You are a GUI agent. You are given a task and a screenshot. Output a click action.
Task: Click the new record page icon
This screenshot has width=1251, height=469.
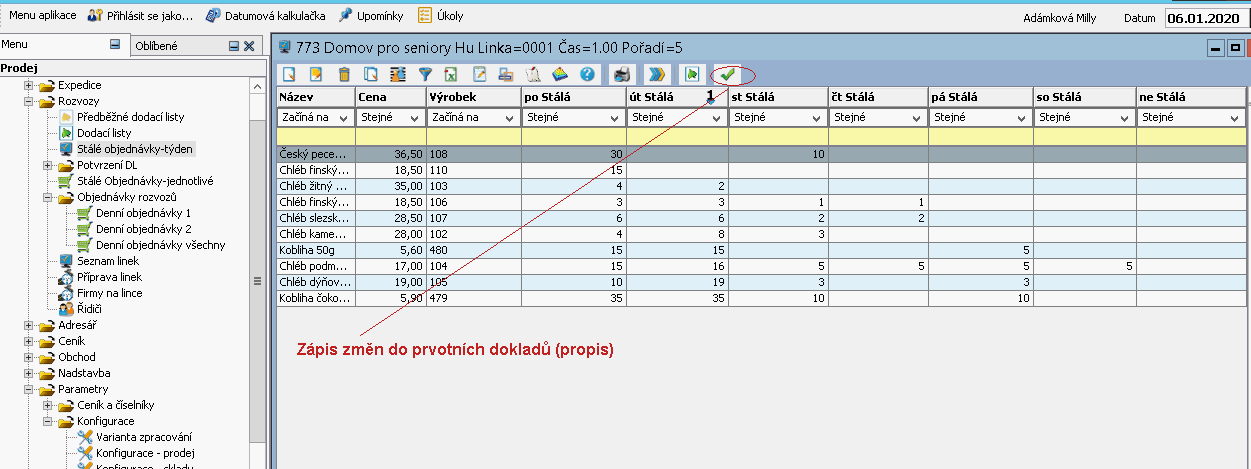[x=289, y=74]
